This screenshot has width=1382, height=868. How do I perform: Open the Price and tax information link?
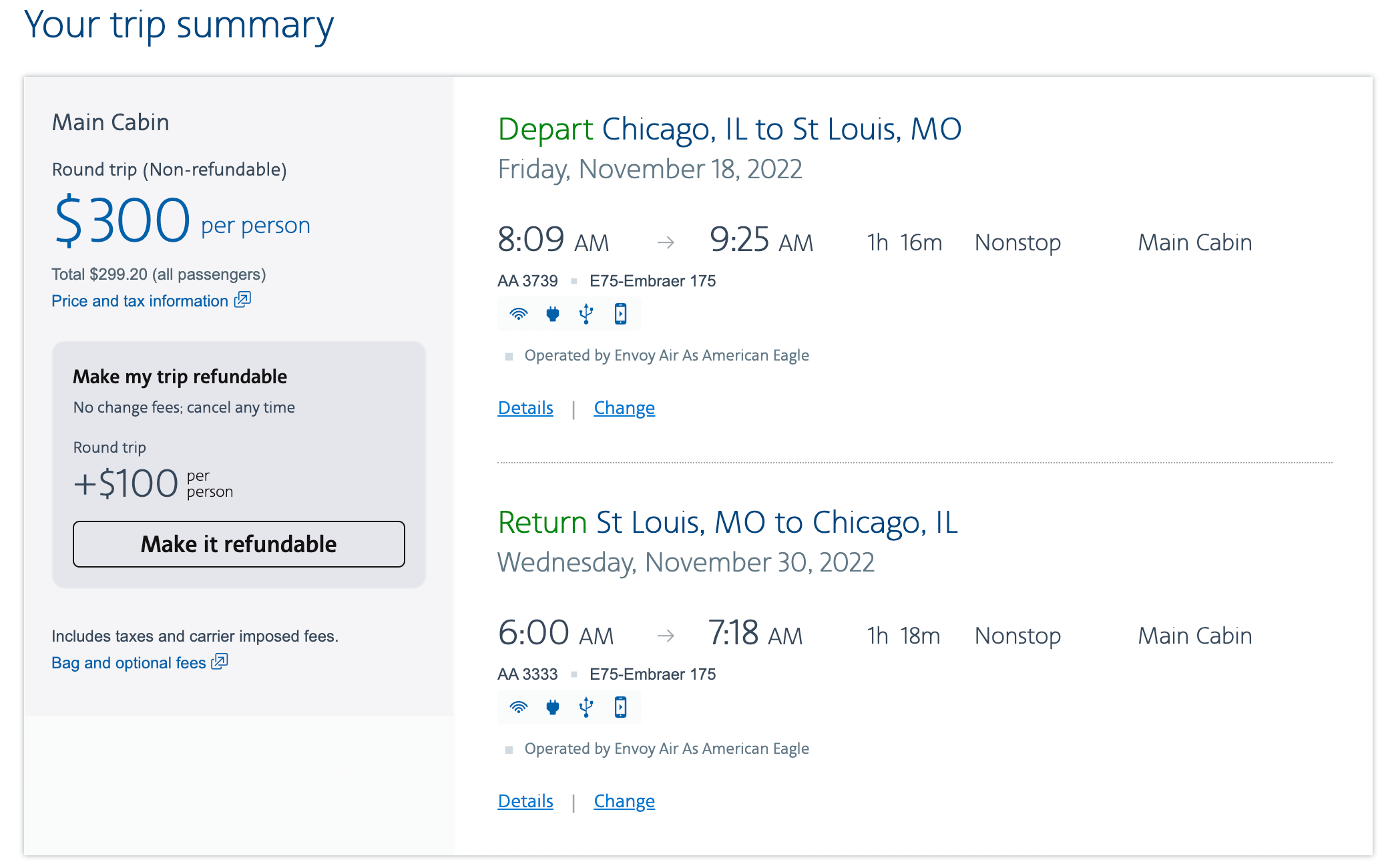137,300
